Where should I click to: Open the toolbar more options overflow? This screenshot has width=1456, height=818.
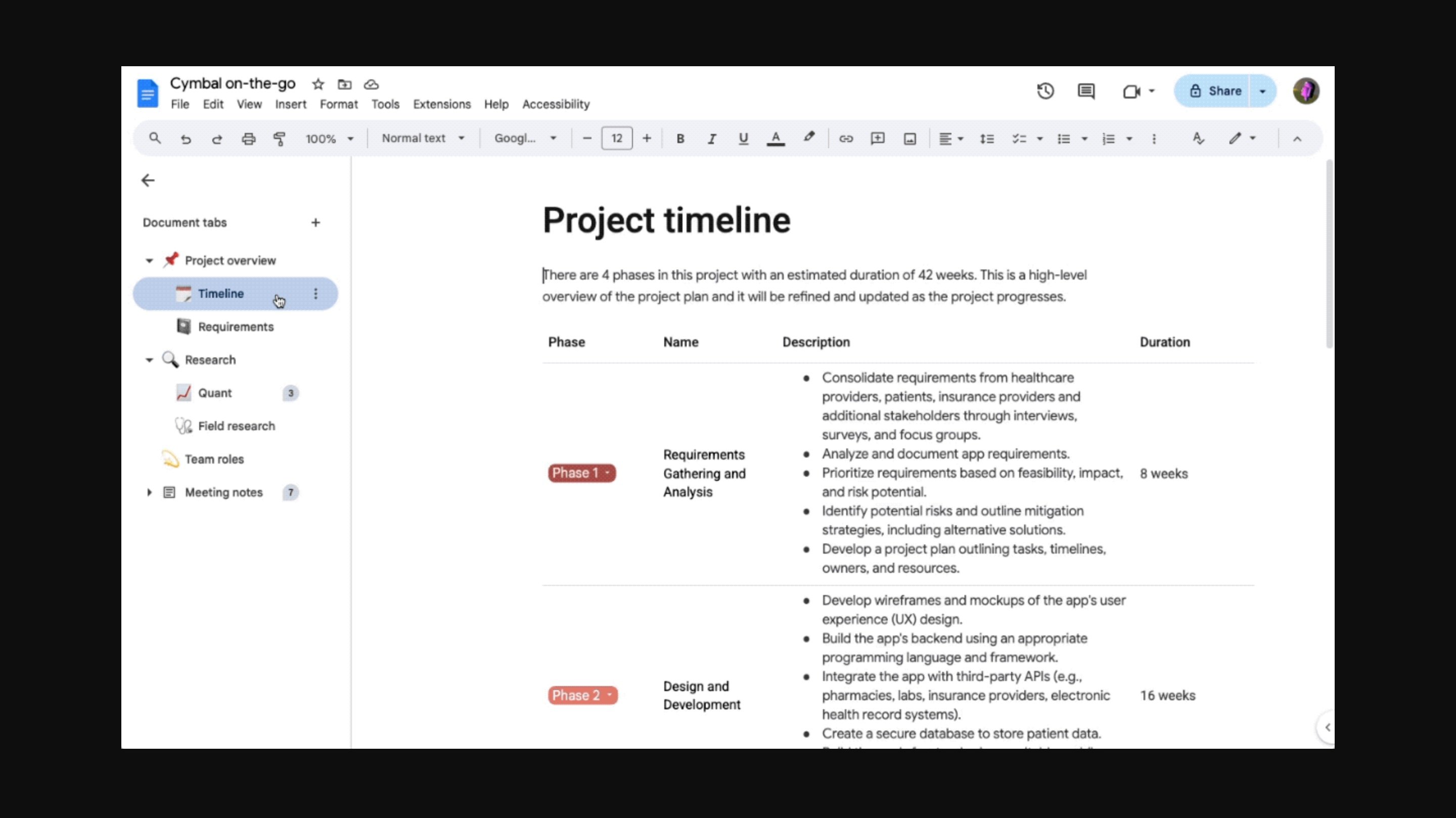(1154, 139)
